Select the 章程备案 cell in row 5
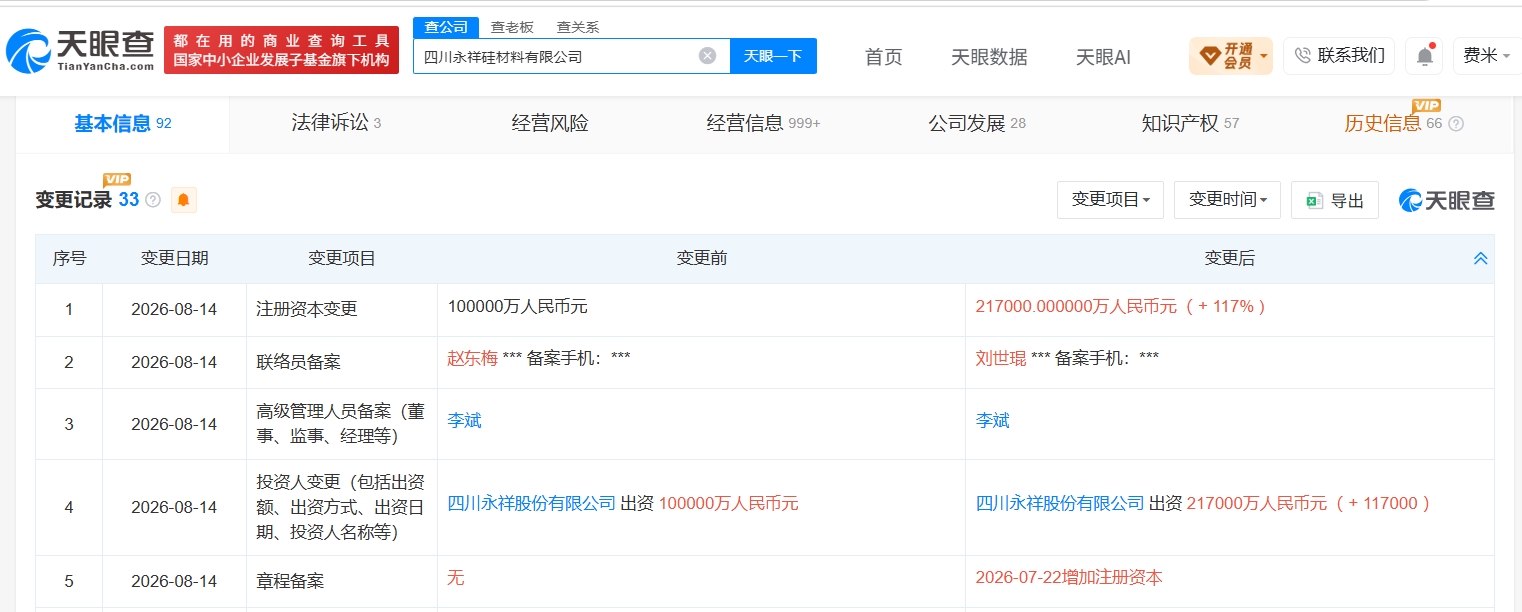The image size is (1522, 612). (x=342, y=581)
